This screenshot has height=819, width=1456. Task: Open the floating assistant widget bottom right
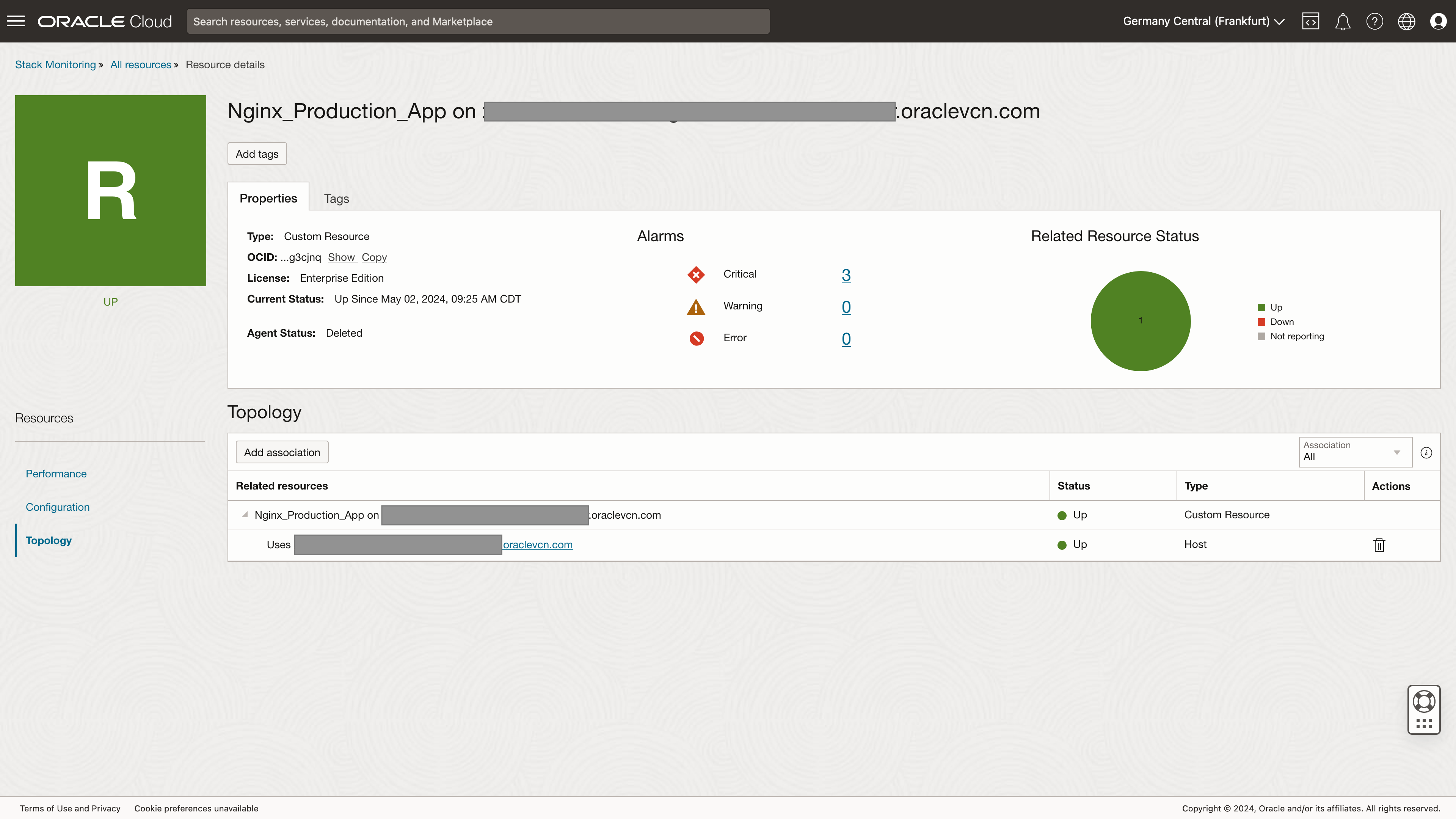pos(1424,710)
